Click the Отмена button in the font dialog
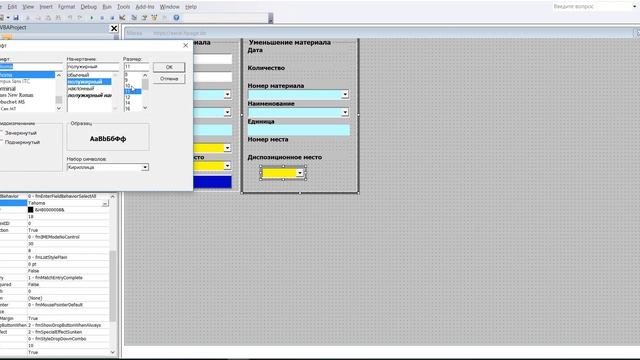This screenshot has height=360, width=640. (169, 78)
